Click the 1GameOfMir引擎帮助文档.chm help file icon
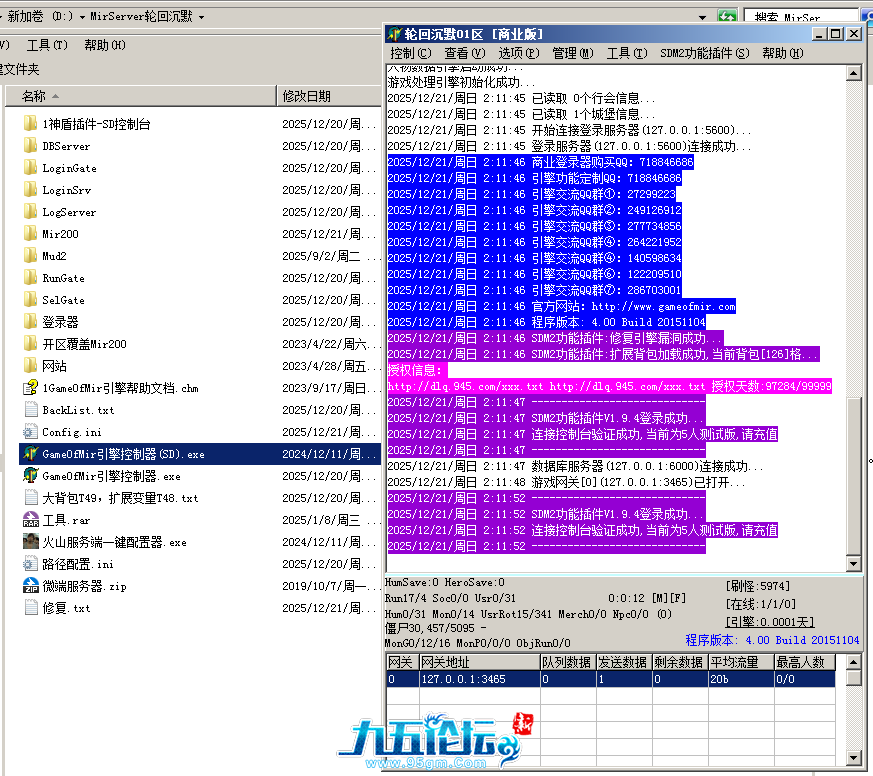 point(30,388)
